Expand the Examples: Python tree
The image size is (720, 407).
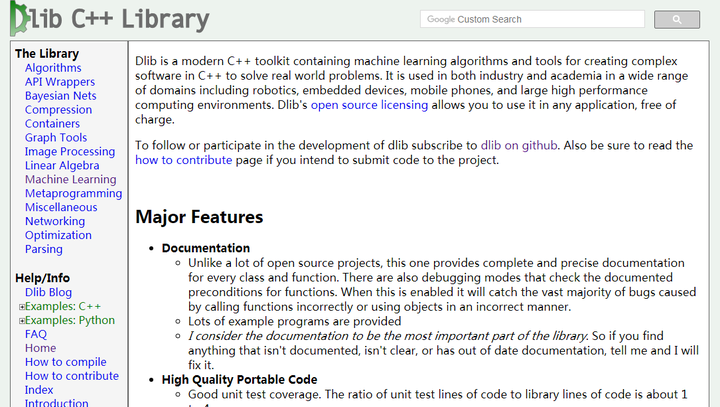pyautogui.click(x=22, y=321)
